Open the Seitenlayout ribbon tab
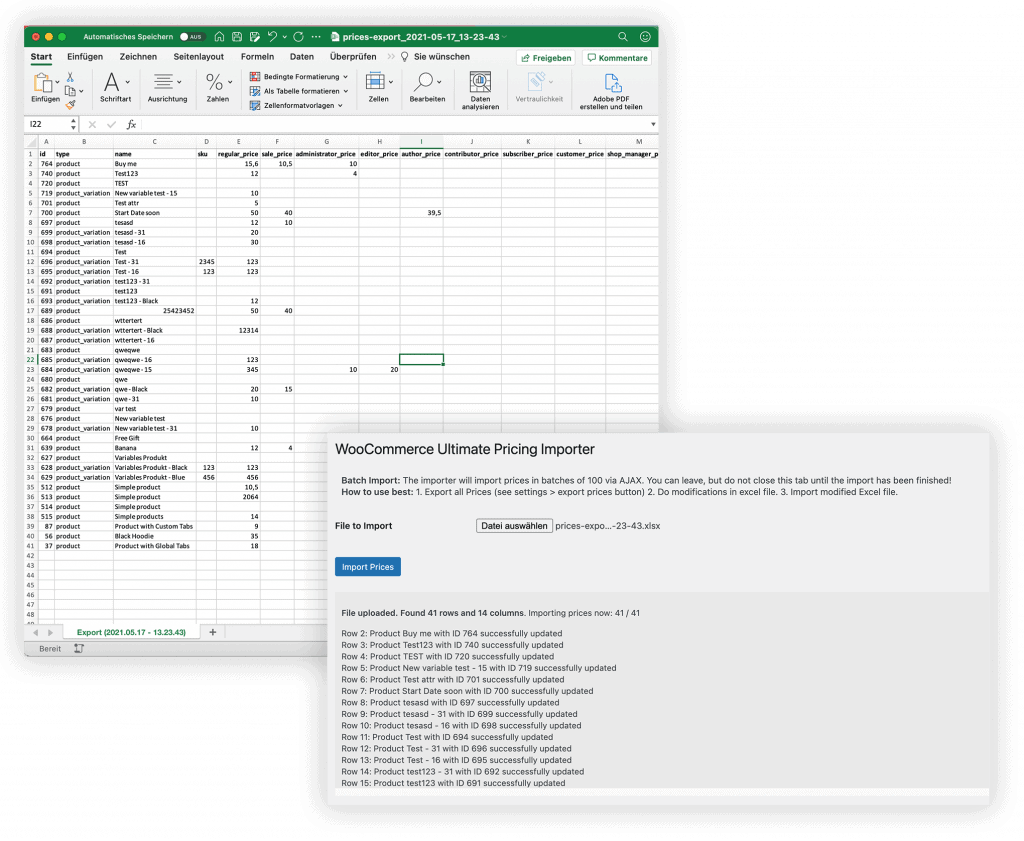This screenshot has width=1024, height=841. point(199,57)
